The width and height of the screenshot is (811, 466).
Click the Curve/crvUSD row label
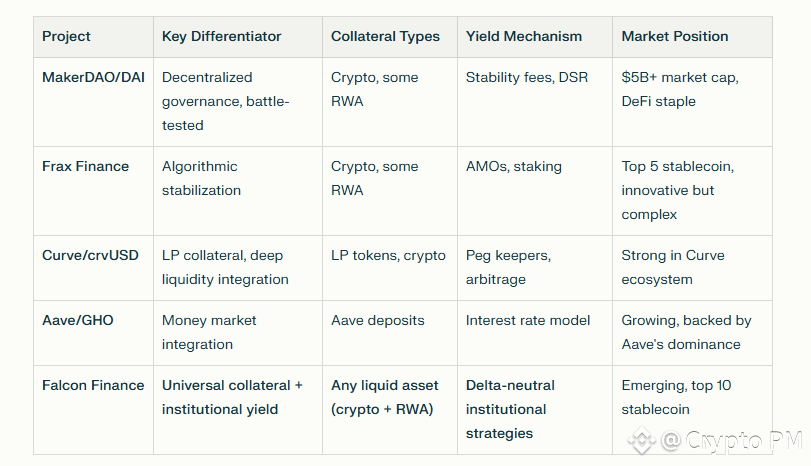[92, 255]
